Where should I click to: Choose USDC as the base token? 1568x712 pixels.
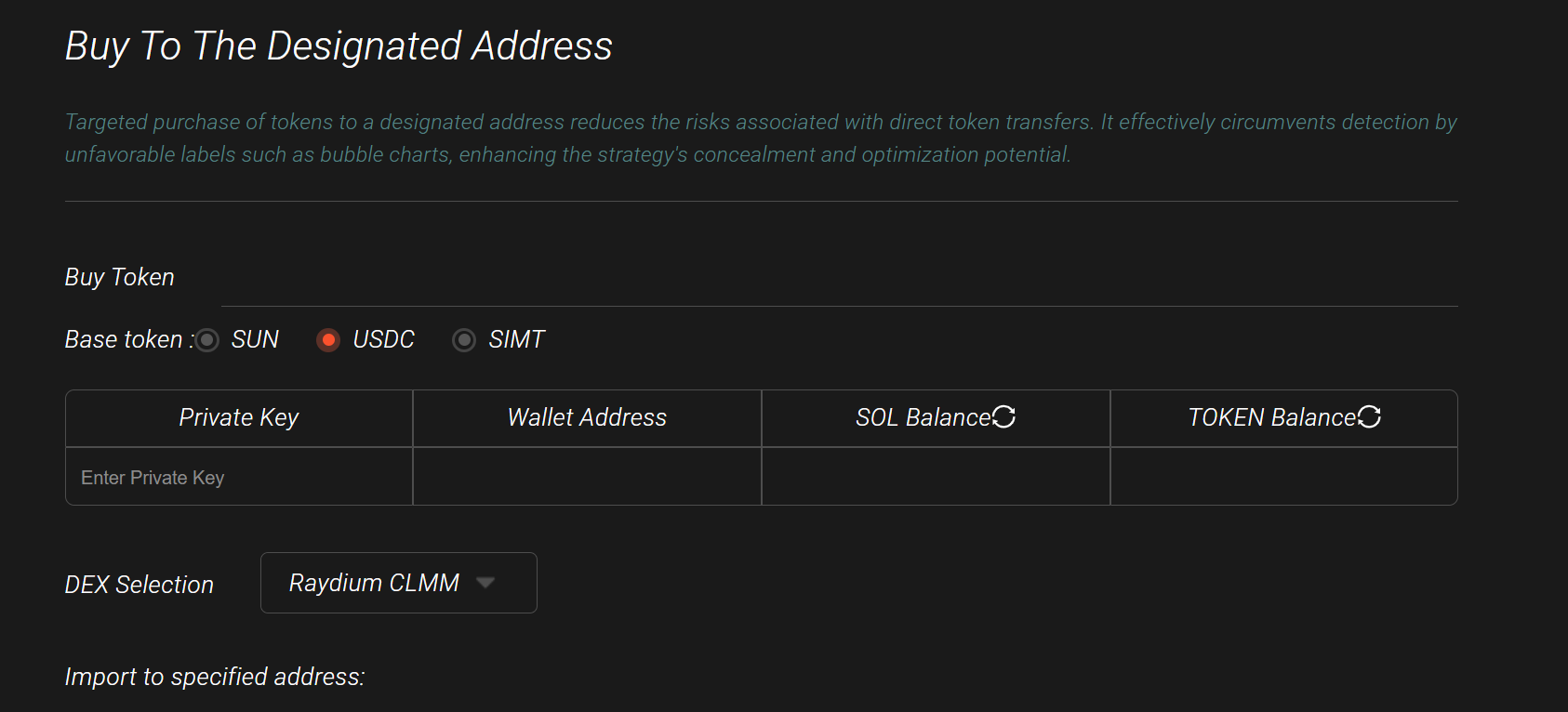click(328, 340)
